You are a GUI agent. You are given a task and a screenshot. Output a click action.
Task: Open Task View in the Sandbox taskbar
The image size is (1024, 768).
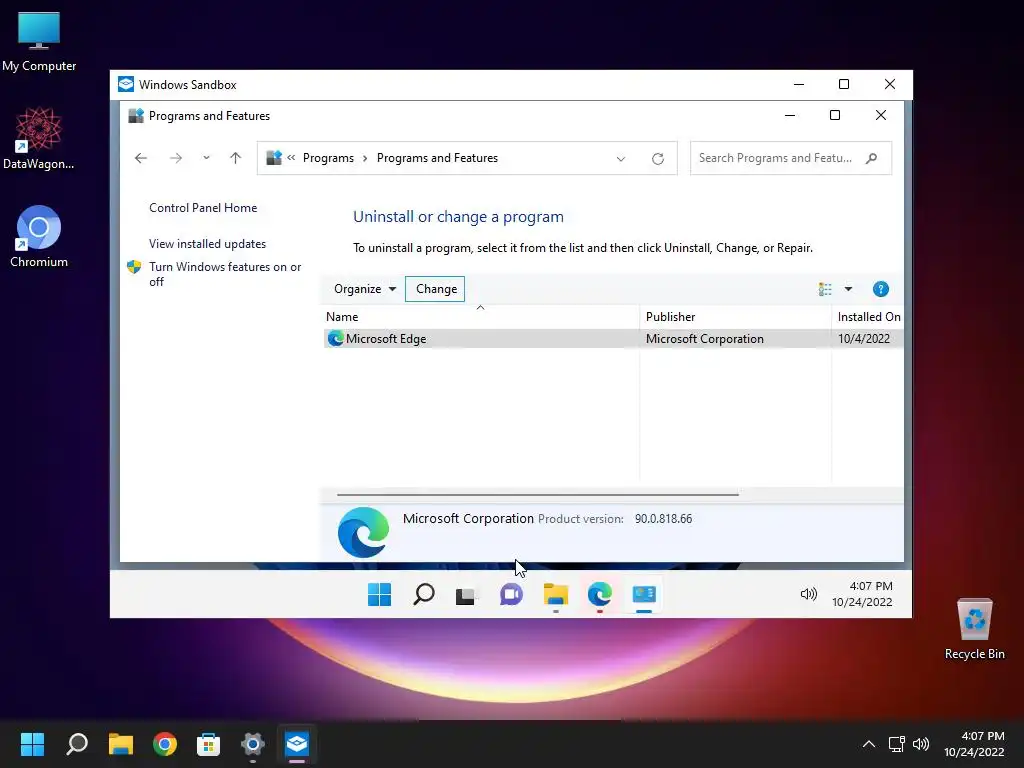click(x=466, y=596)
